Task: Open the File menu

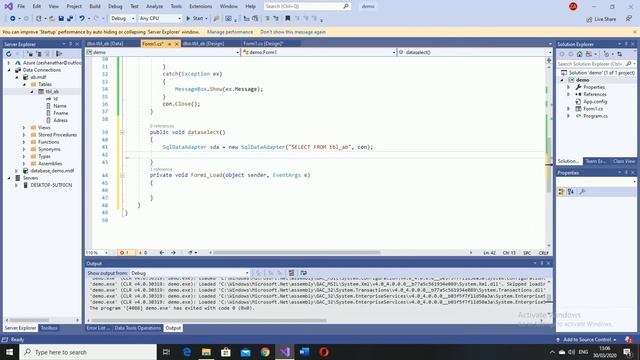Action: pyautogui.click(x=21, y=6)
